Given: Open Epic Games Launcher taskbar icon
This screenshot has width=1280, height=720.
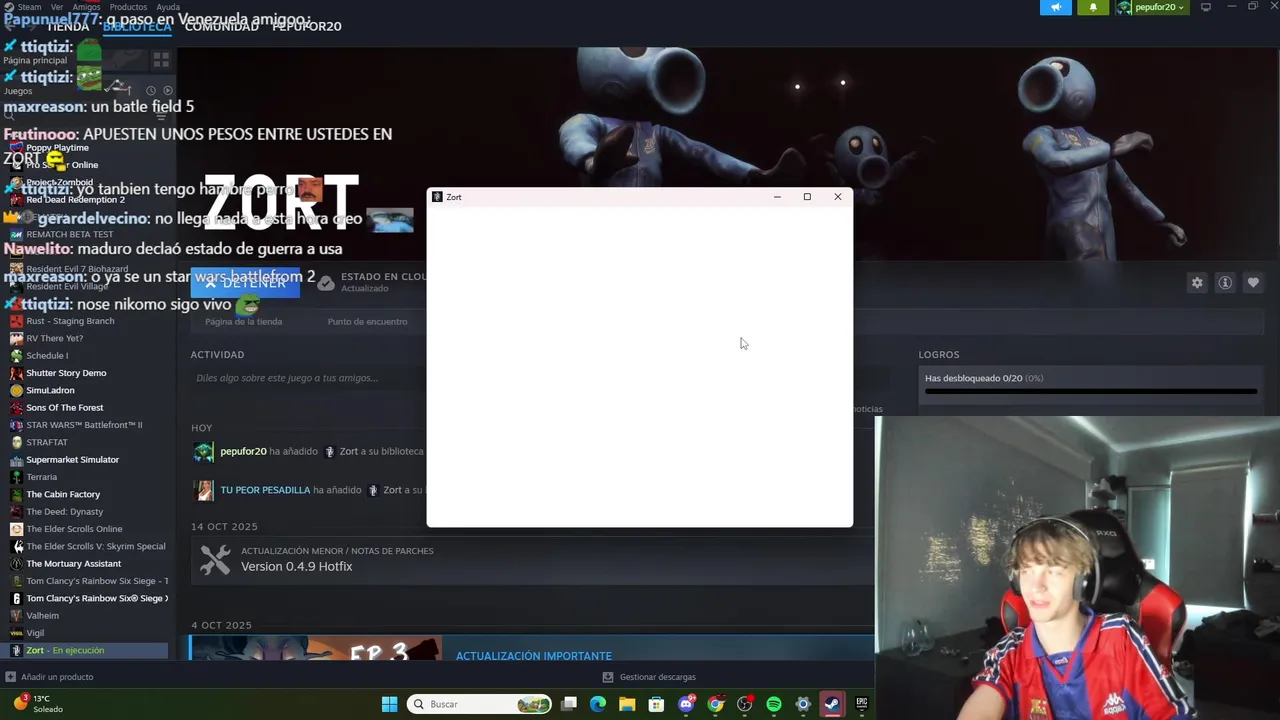Looking at the screenshot, I should [x=861, y=704].
